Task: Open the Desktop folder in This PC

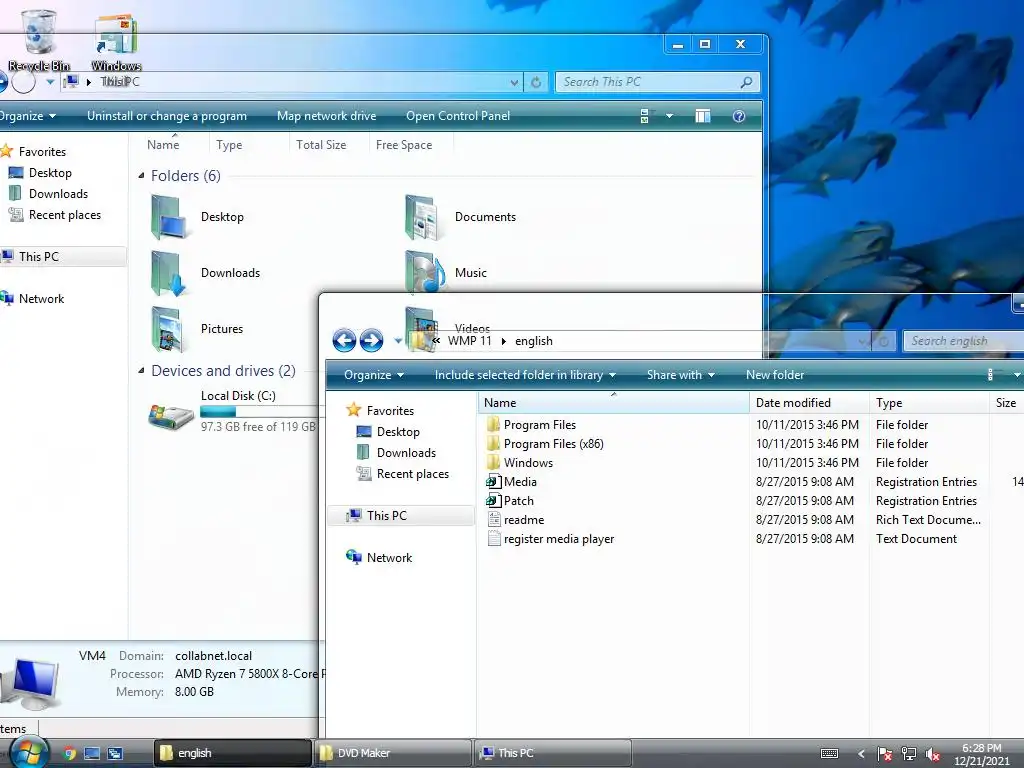Action: [x=197, y=217]
